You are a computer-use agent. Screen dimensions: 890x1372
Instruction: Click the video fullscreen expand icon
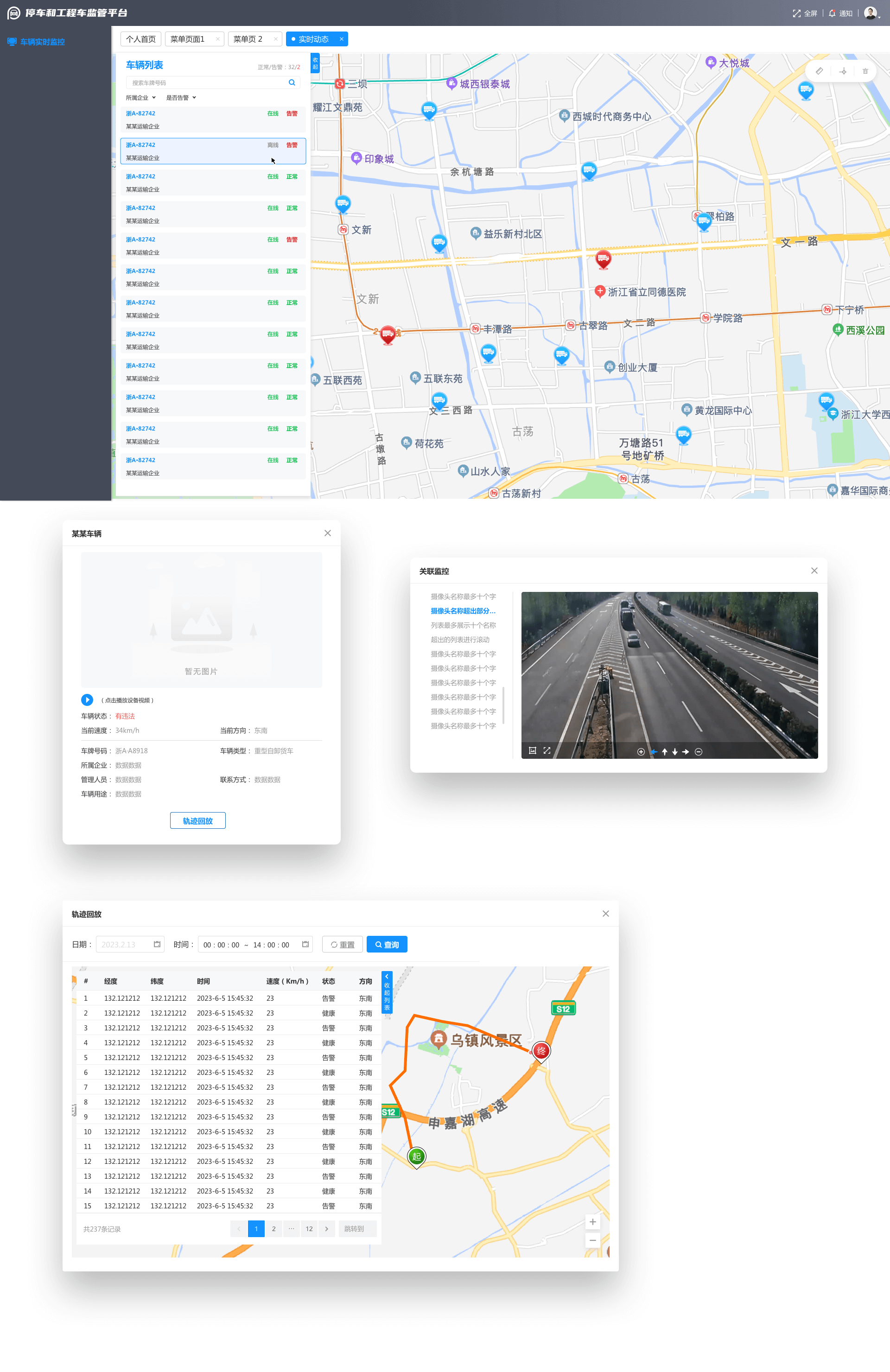547,750
